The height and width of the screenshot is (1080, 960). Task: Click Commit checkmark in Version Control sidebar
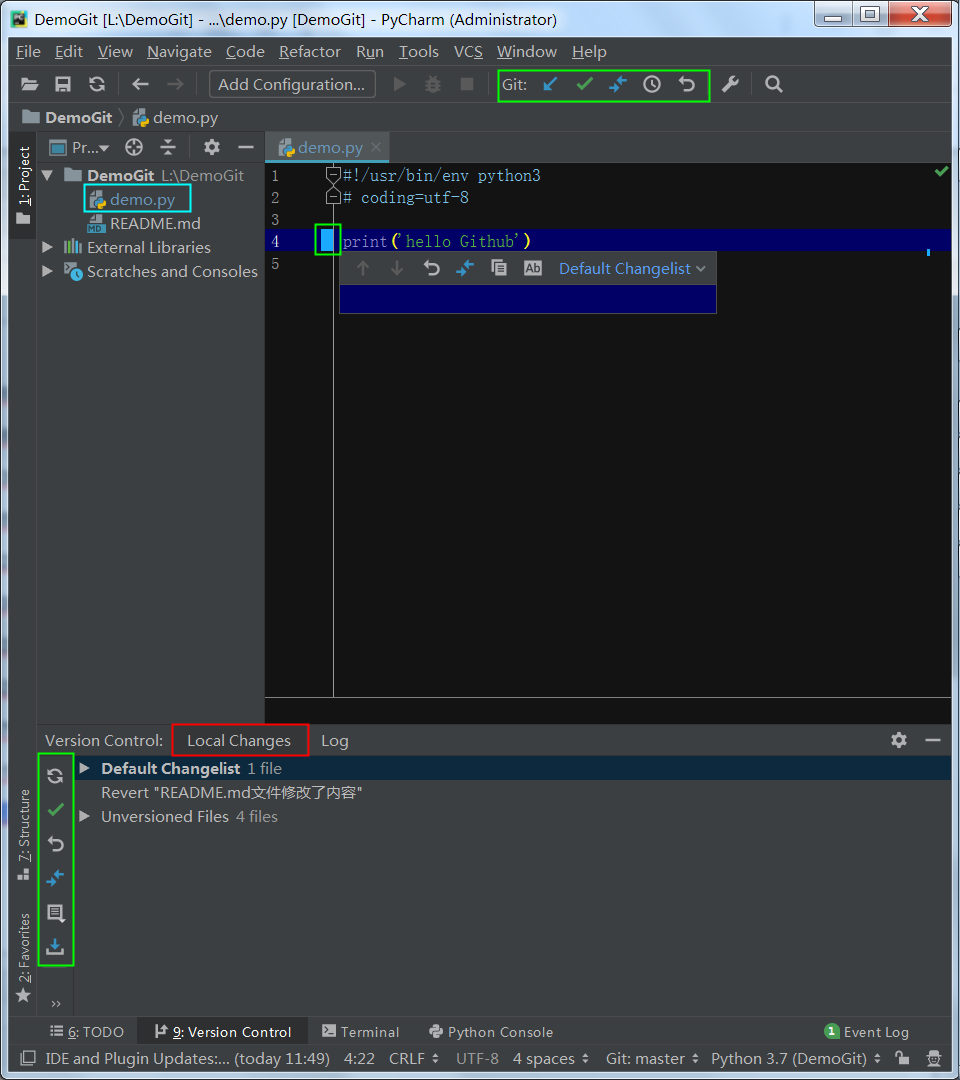(x=56, y=810)
